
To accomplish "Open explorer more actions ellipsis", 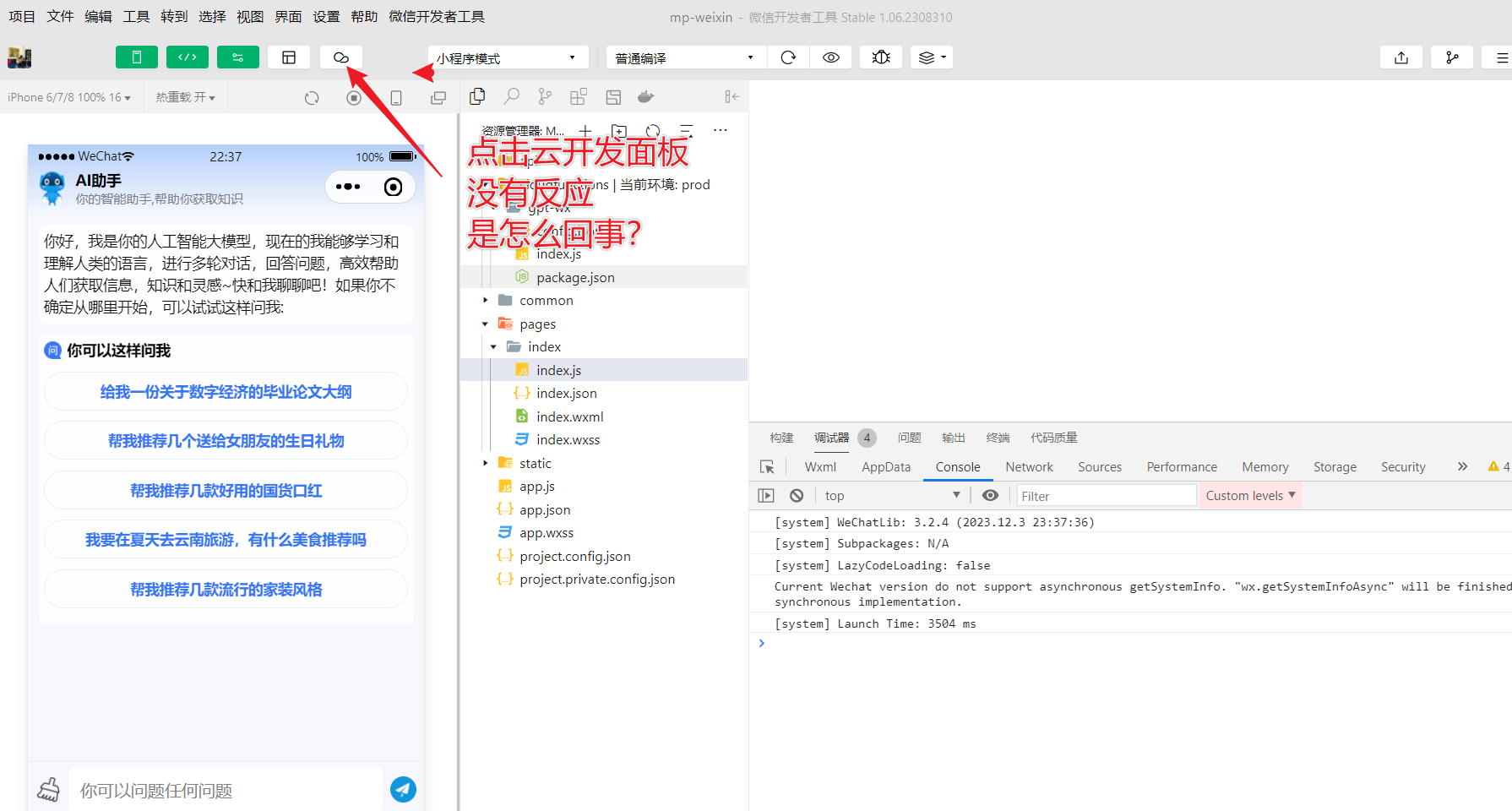I will [721, 130].
